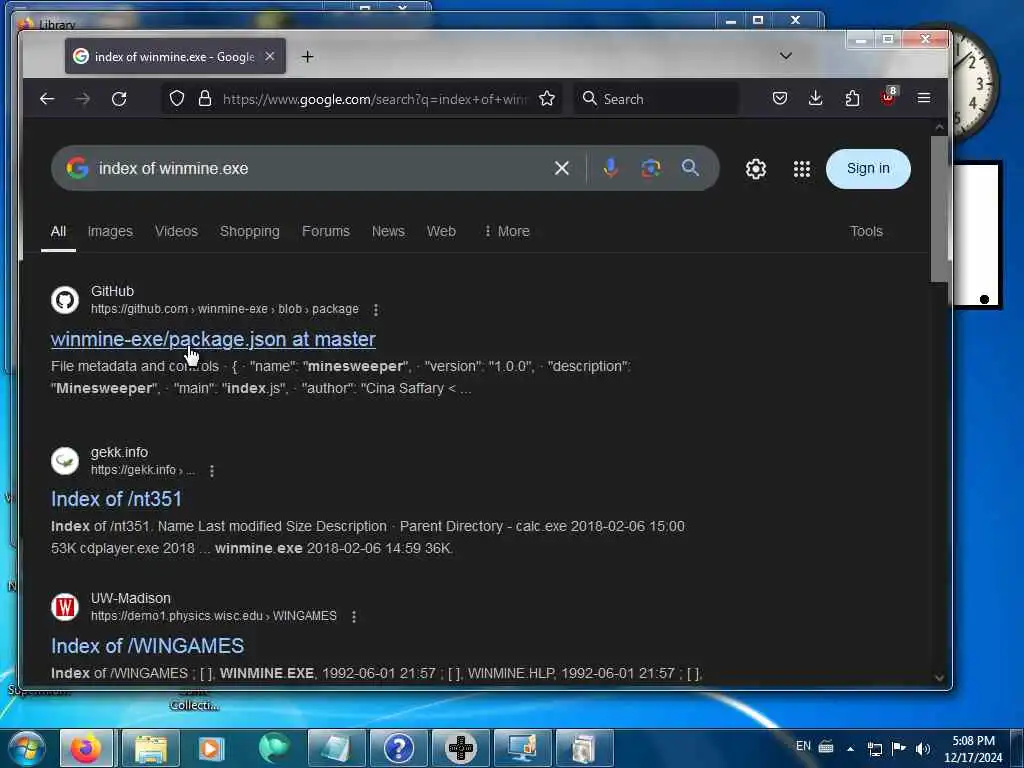This screenshot has width=1024, height=768.
Task: Open options for the gekk.info result
Action: [x=212, y=471]
